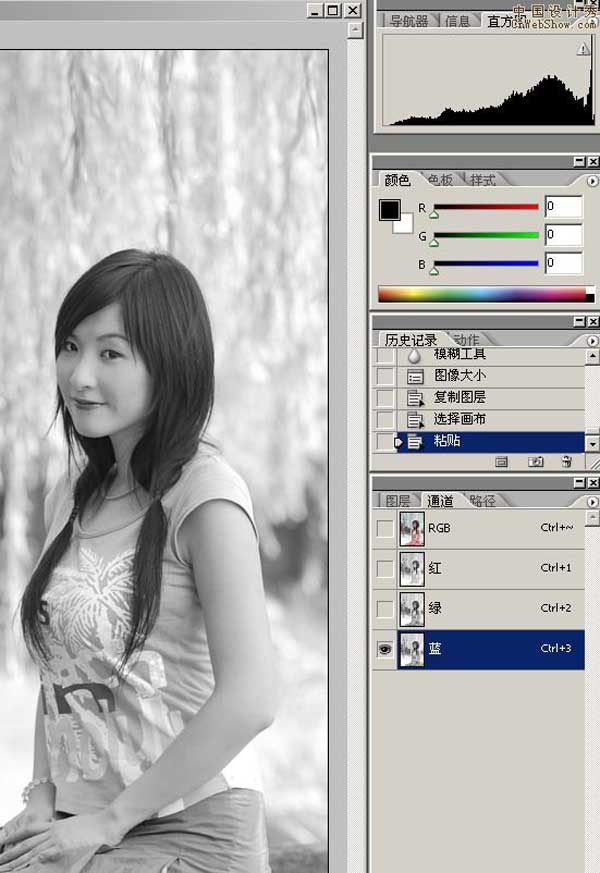The image size is (600, 873).
Task: Toggle visibility of the 绿 channel
Action: click(384, 609)
